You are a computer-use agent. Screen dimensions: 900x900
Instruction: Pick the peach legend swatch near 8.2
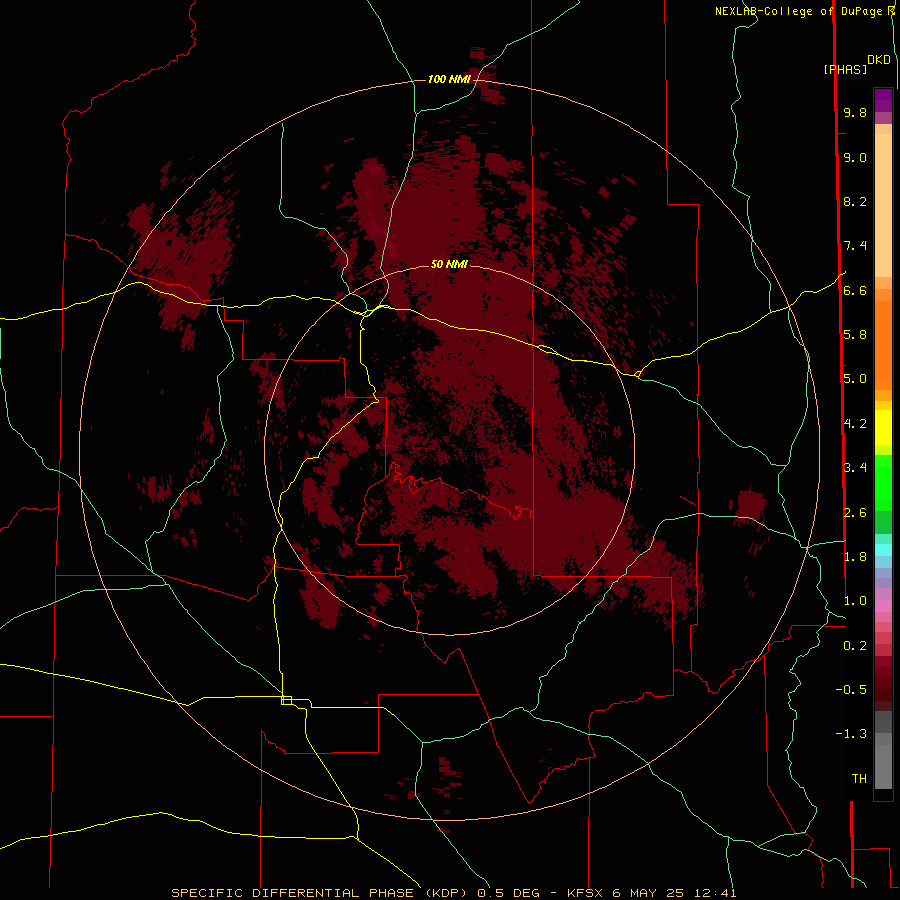883,205
